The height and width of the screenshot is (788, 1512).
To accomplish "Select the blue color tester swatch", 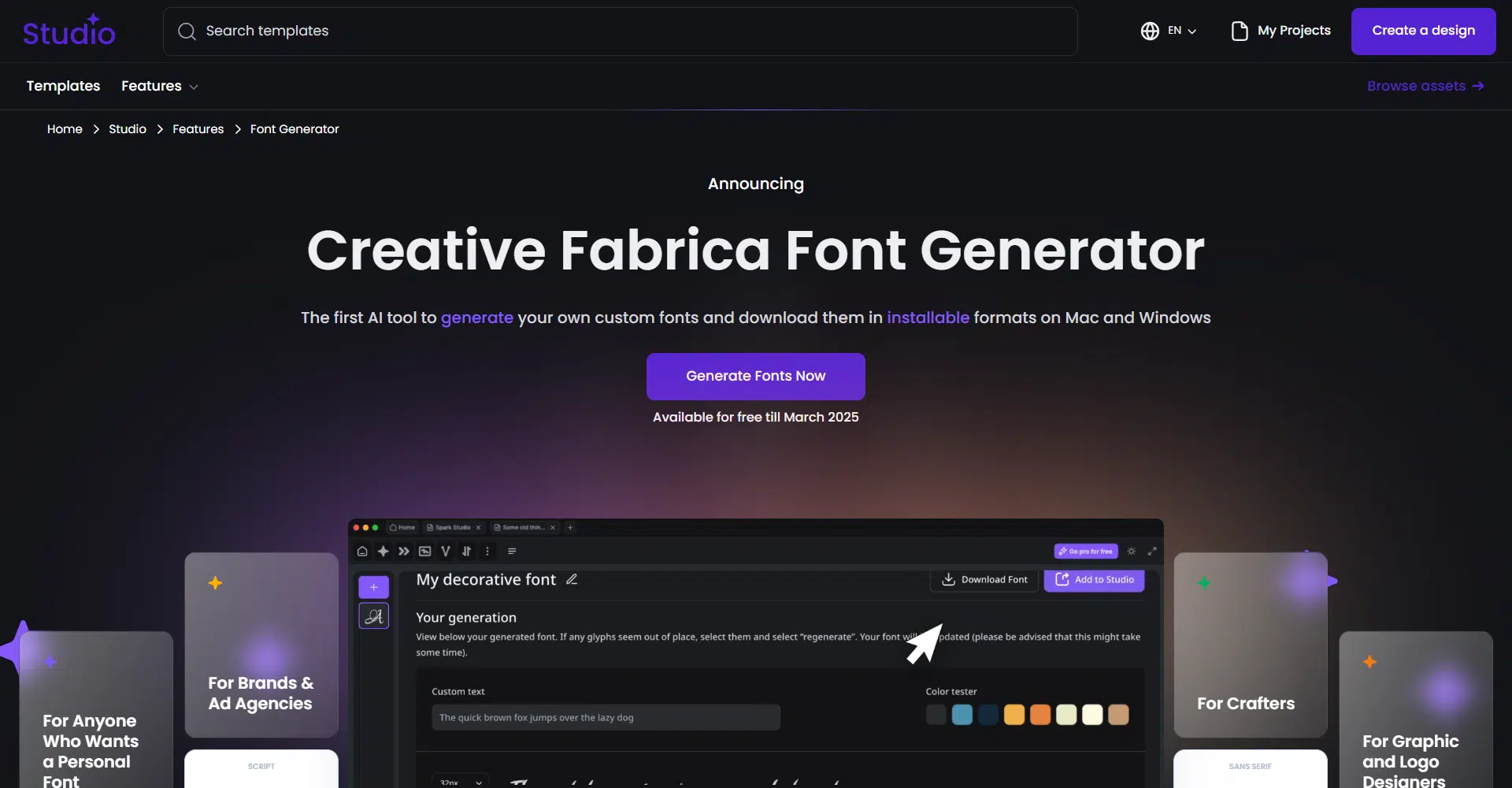I will pyautogui.click(x=962, y=715).
